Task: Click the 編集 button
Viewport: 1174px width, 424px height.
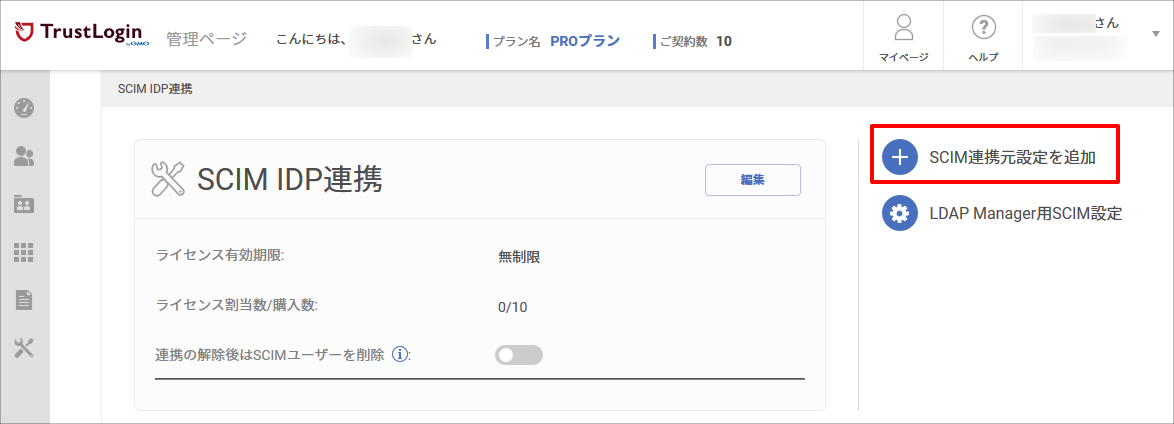Action: pyautogui.click(x=752, y=180)
